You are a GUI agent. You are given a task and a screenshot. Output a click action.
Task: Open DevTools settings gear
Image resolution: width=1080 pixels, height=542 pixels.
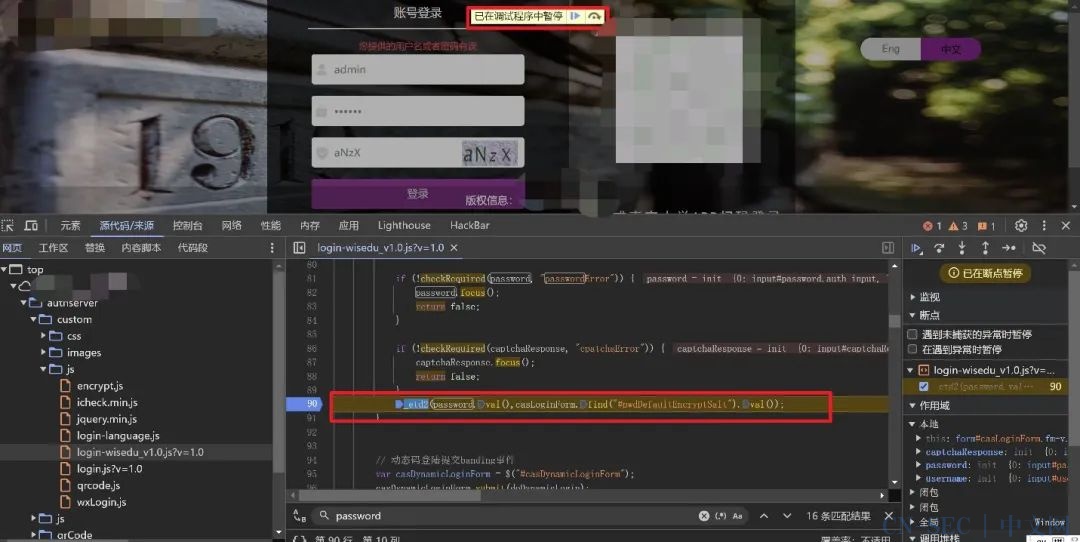tap(1021, 225)
